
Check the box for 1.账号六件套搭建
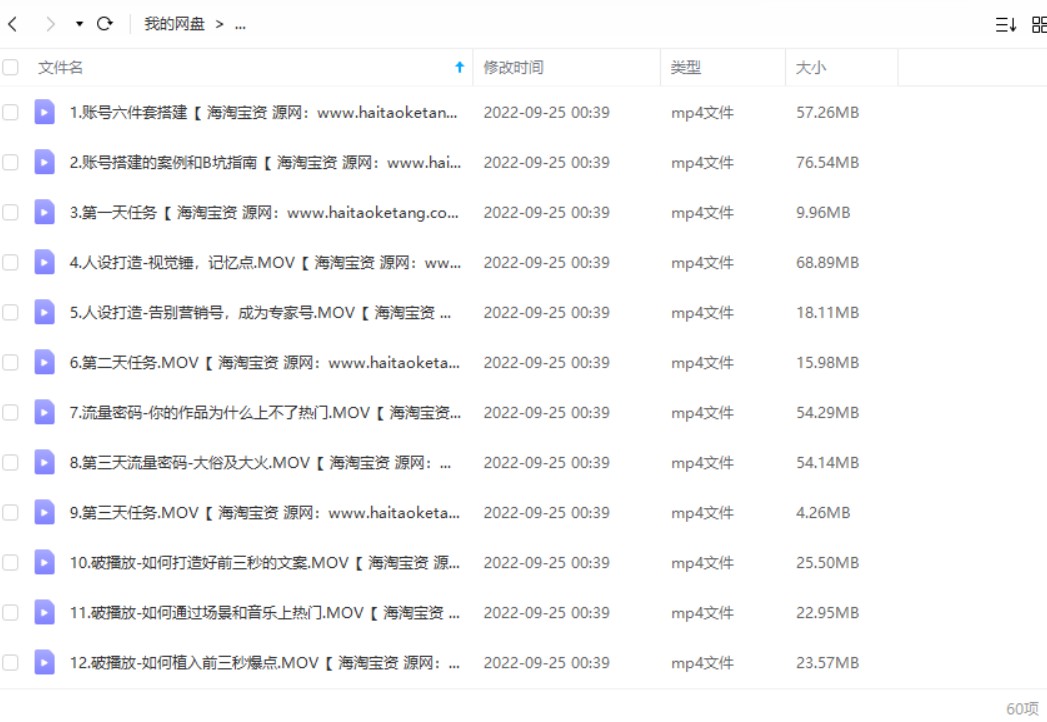click(10, 112)
